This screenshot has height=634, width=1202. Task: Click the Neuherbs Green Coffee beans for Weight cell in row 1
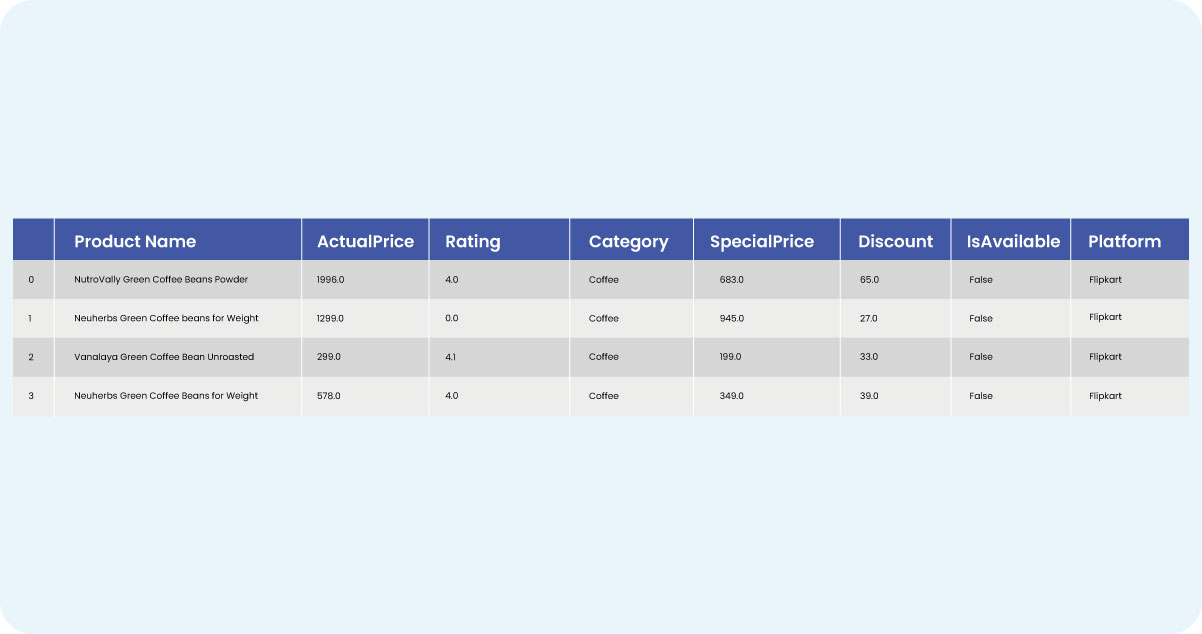coord(166,318)
